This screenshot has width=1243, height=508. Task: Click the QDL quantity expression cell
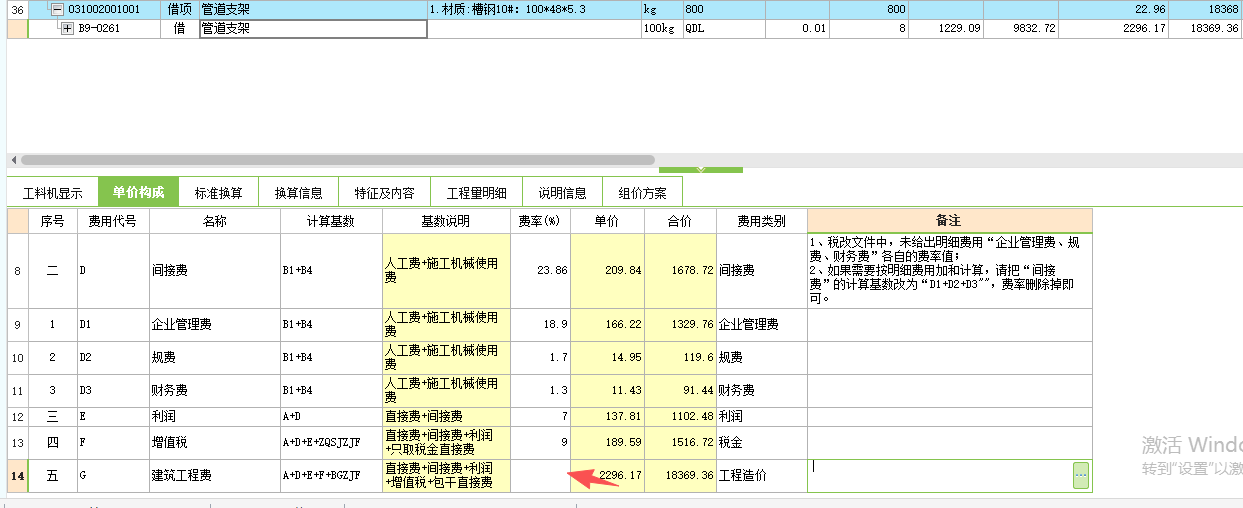(x=724, y=28)
